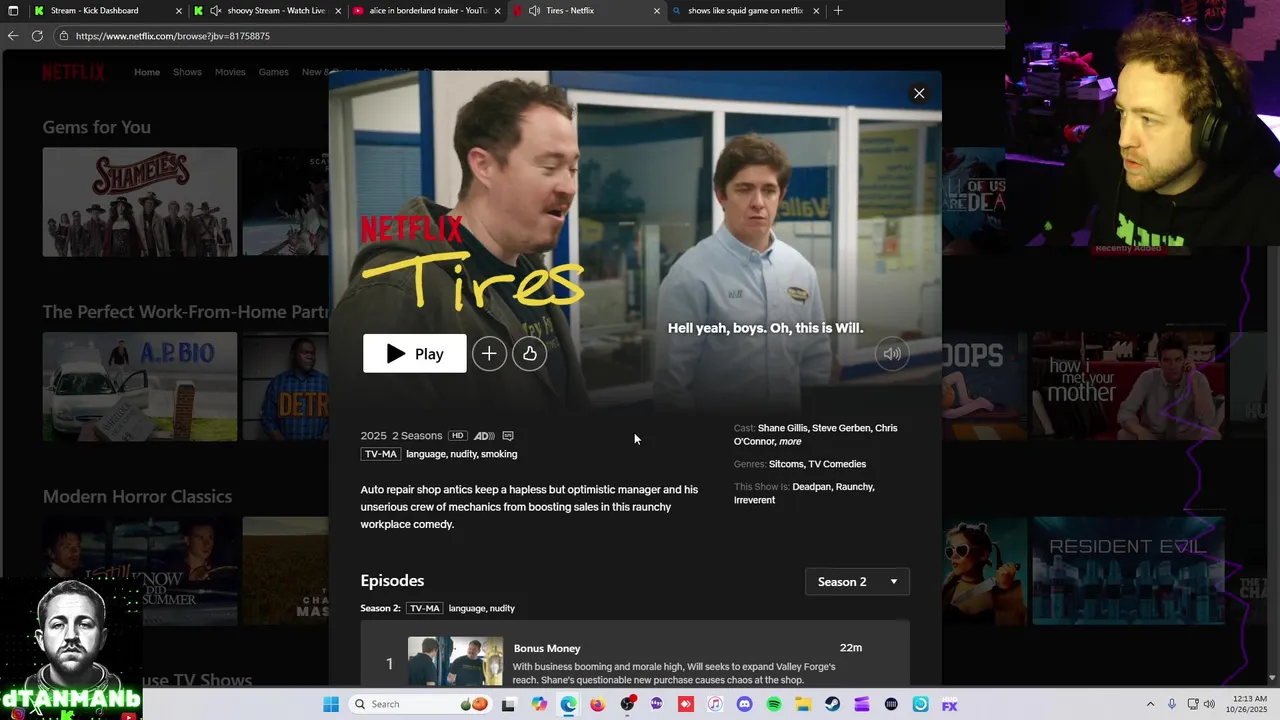Open iTunes from the taskbar
The width and height of the screenshot is (1280, 720).
pyautogui.click(x=715, y=704)
